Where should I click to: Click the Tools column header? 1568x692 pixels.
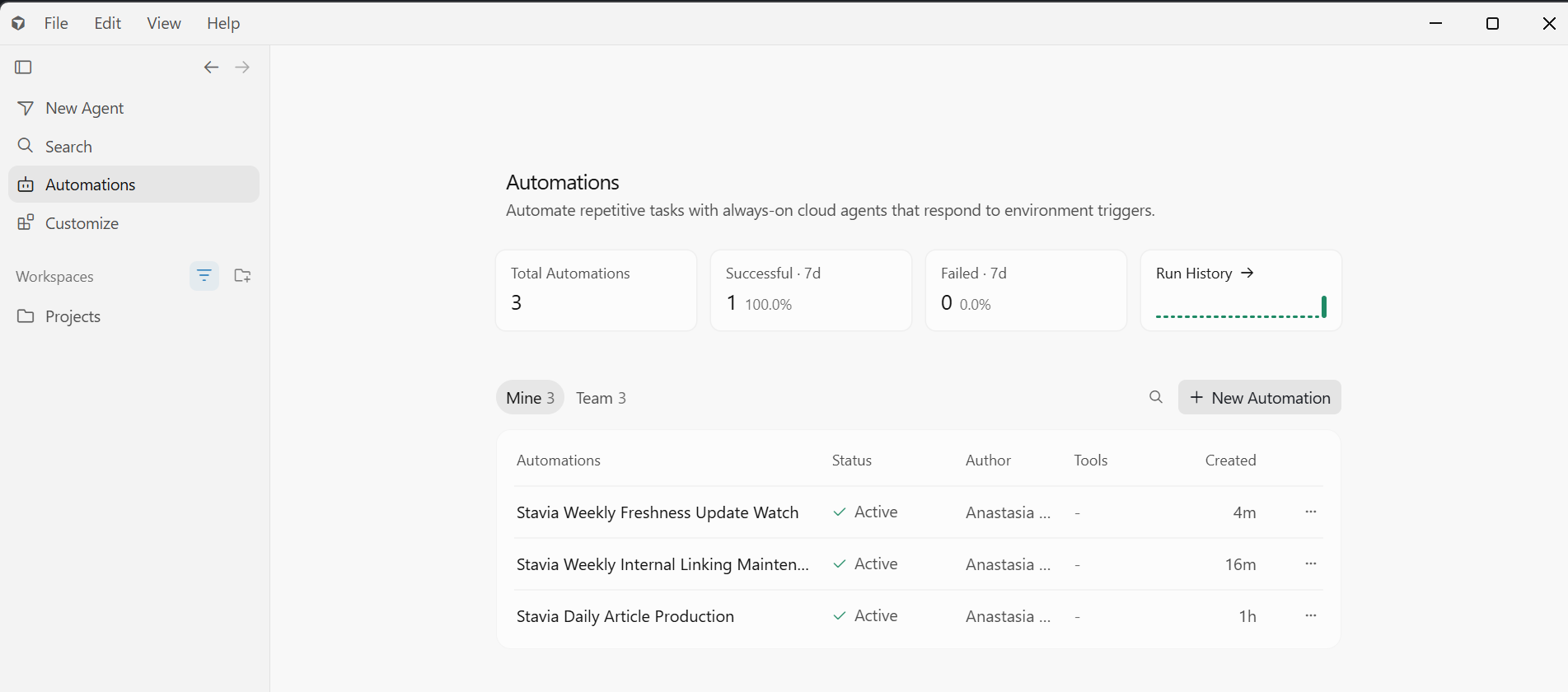tap(1090, 461)
